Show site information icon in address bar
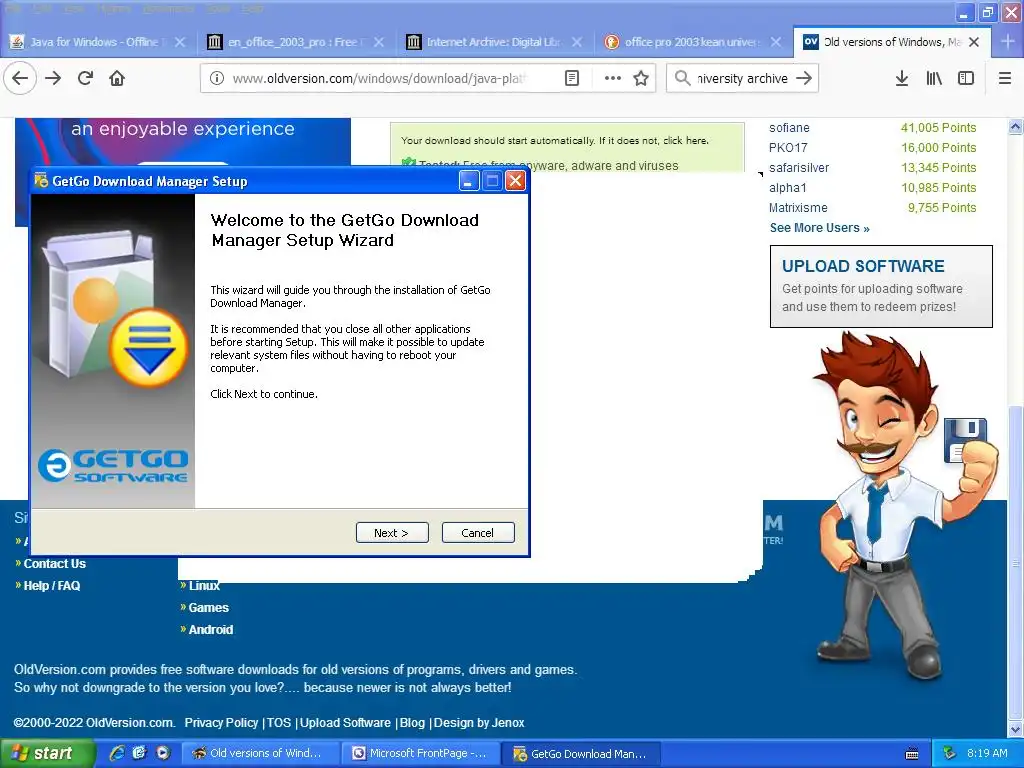This screenshot has width=1024, height=768. [216, 78]
